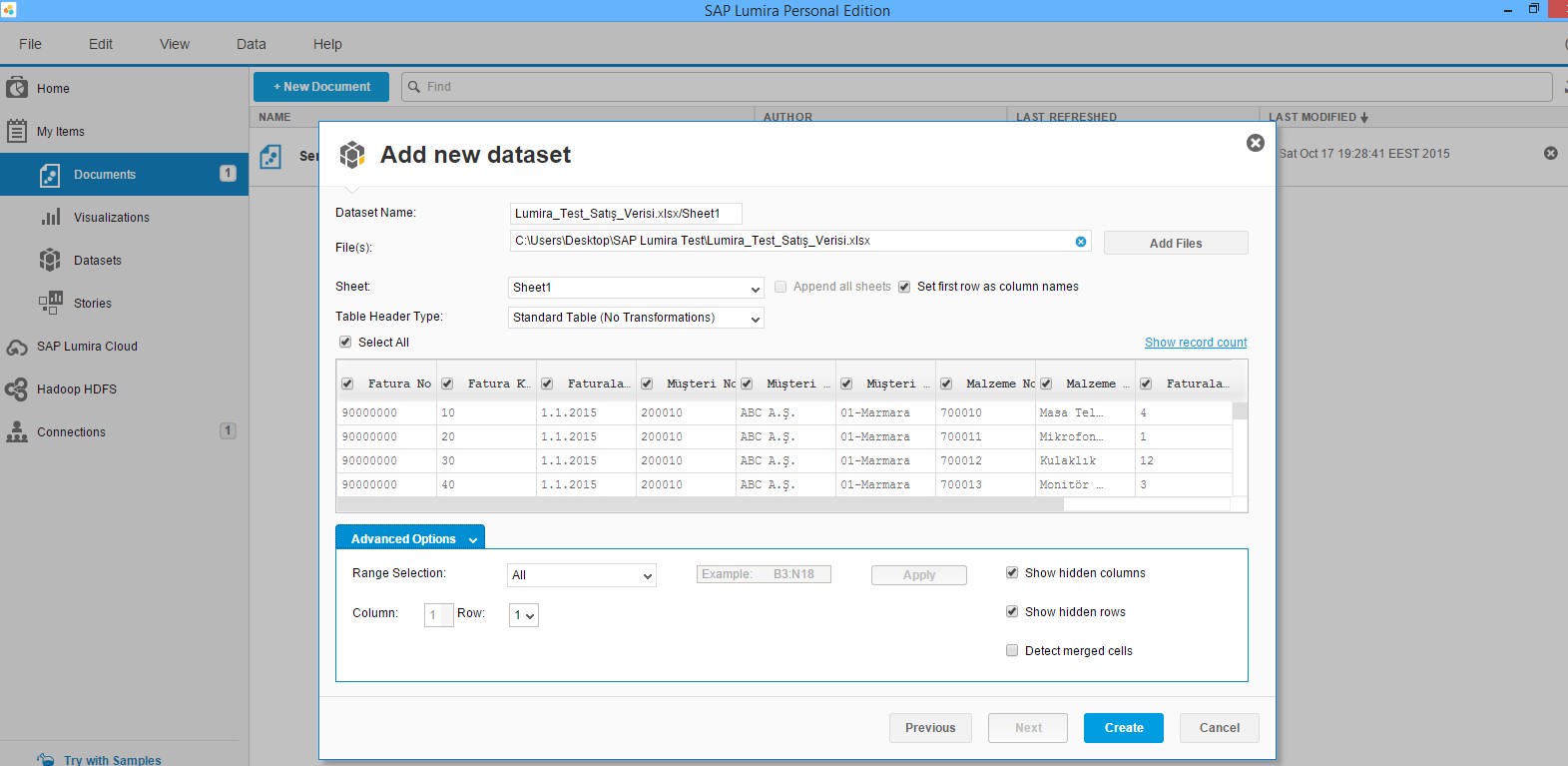Enable Detect merged cells checkbox
This screenshot has height=766, width=1568.
tap(1012, 650)
